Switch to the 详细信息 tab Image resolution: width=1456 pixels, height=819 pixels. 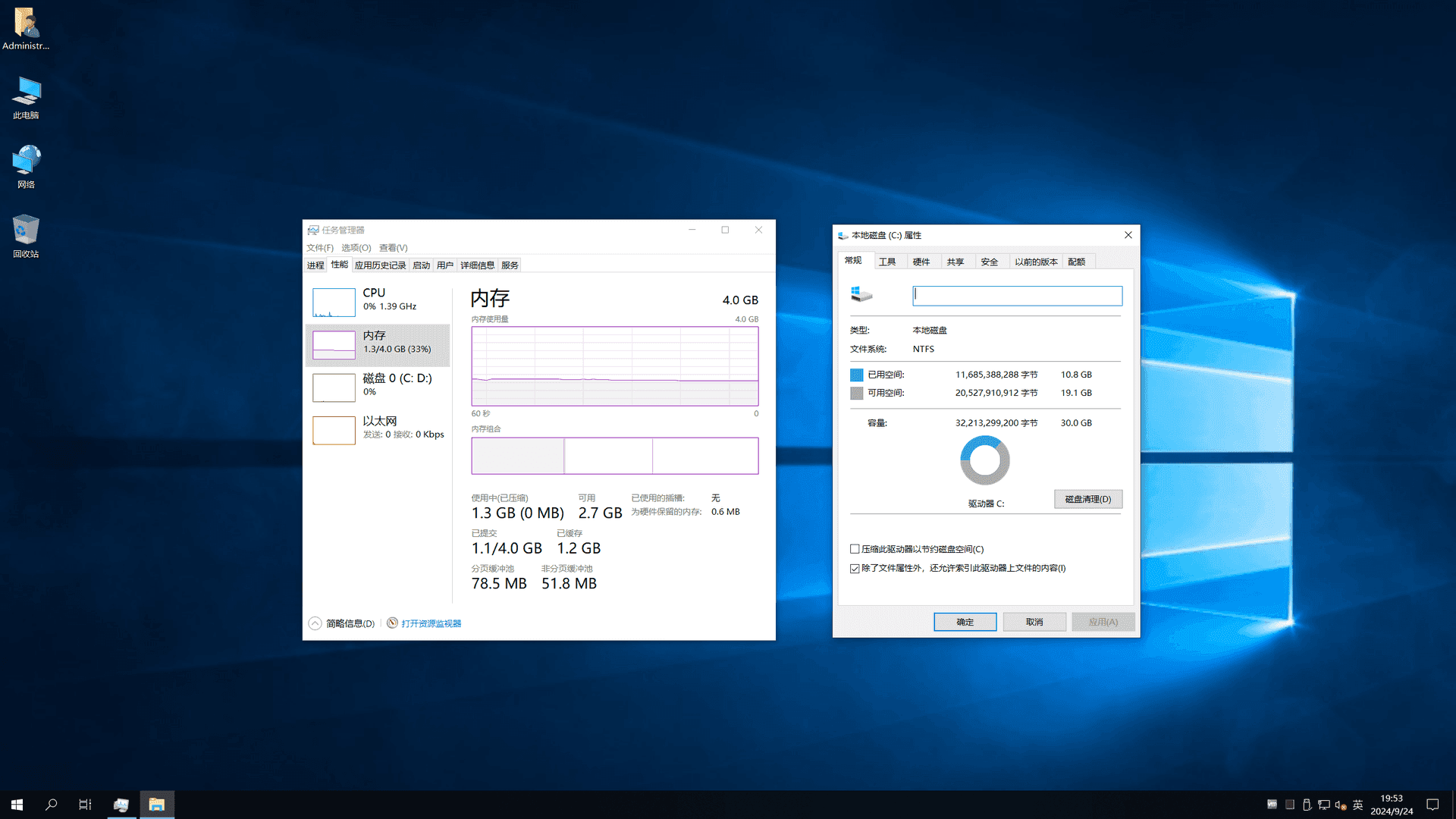[477, 265]
